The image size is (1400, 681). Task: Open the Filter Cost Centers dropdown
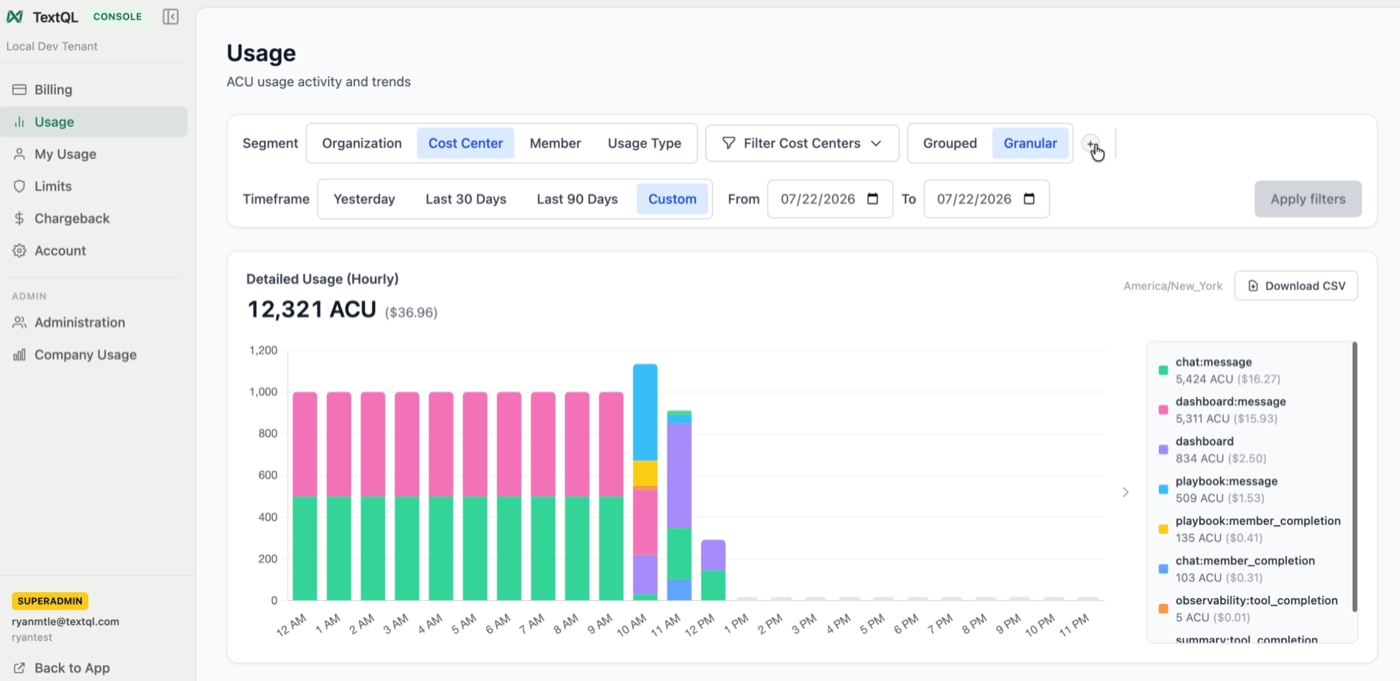802,143
